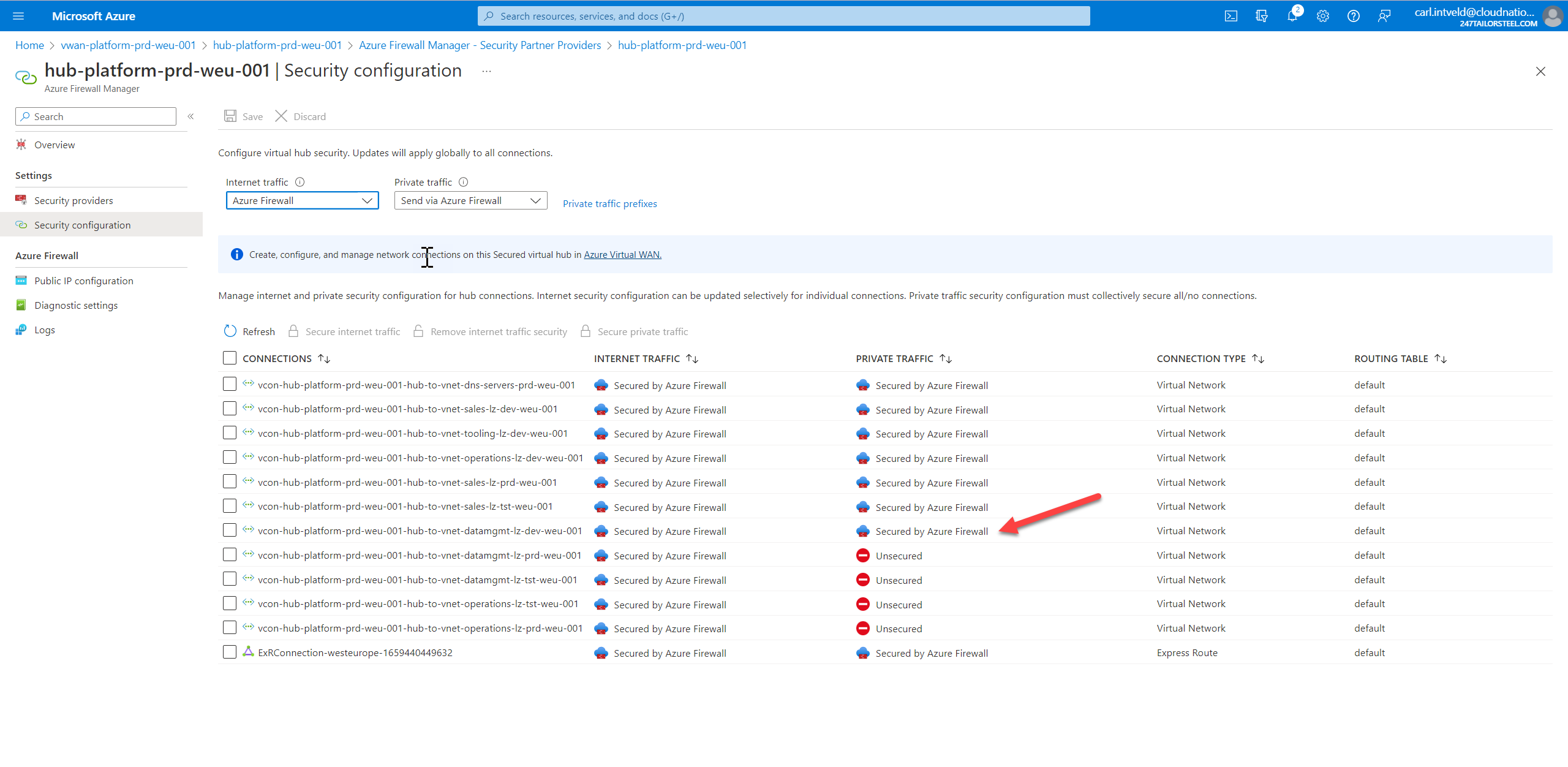Screen dimensions: 1568x767
Task: Launch Cloud Shell from the top bar
Action: click(x=1231, y=16)
